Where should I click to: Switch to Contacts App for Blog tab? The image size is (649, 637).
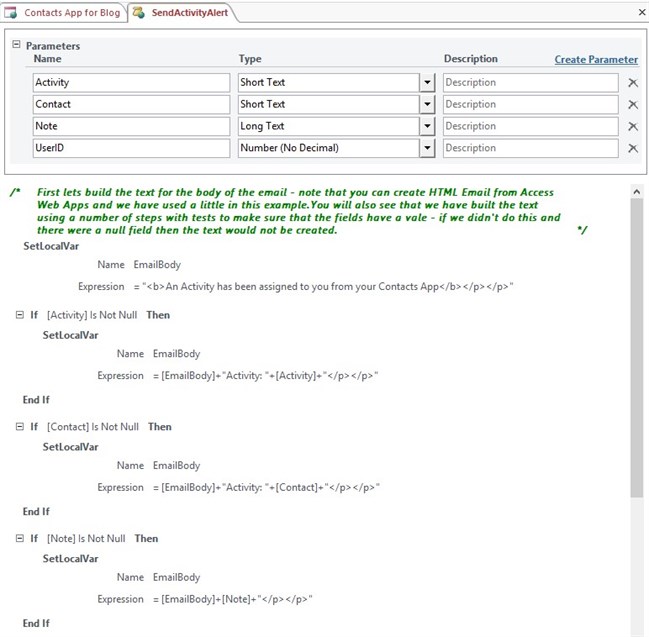click(x=71, y=12)
